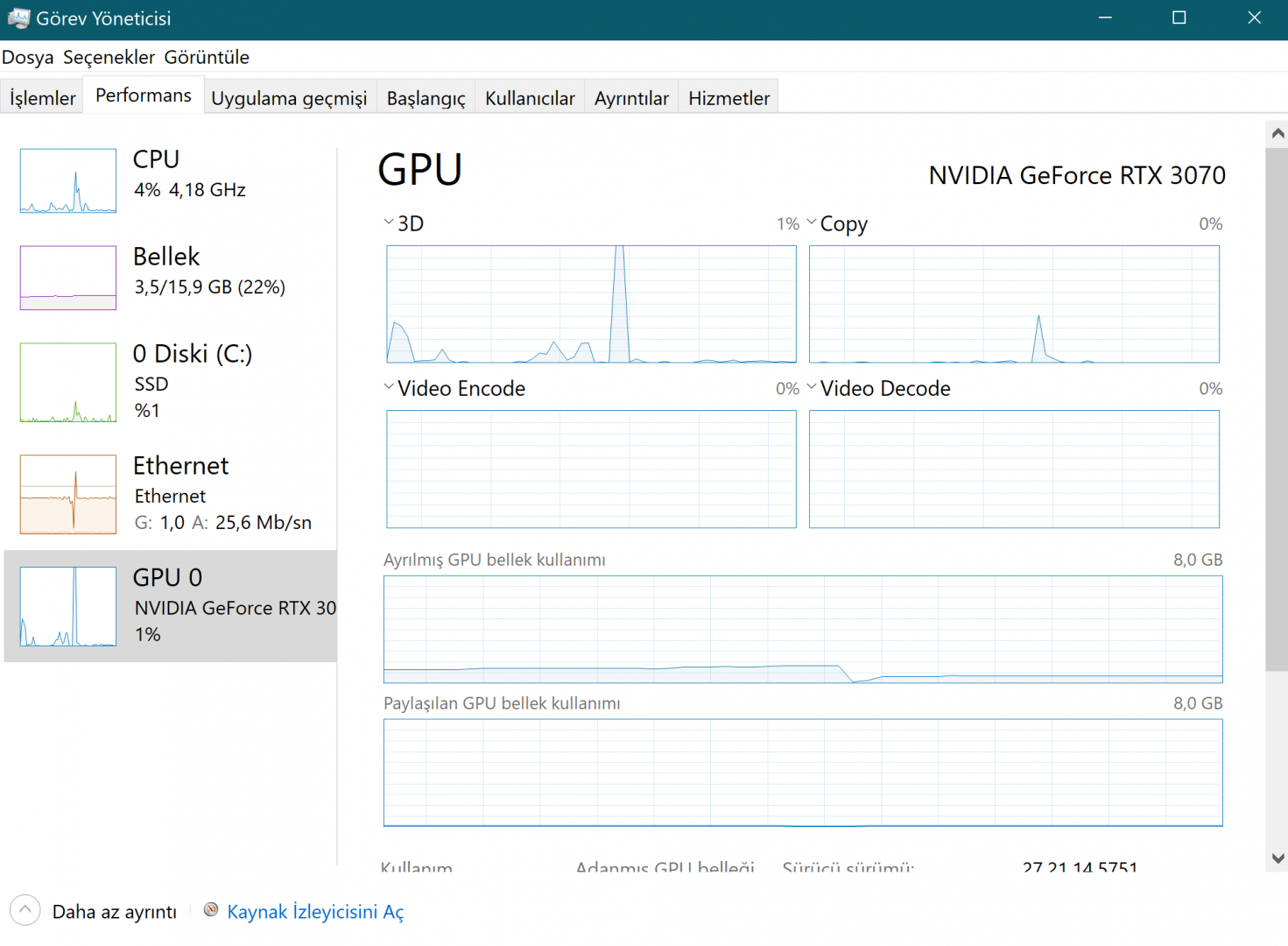Switch to the Başlangıç tab

(426, 98)
